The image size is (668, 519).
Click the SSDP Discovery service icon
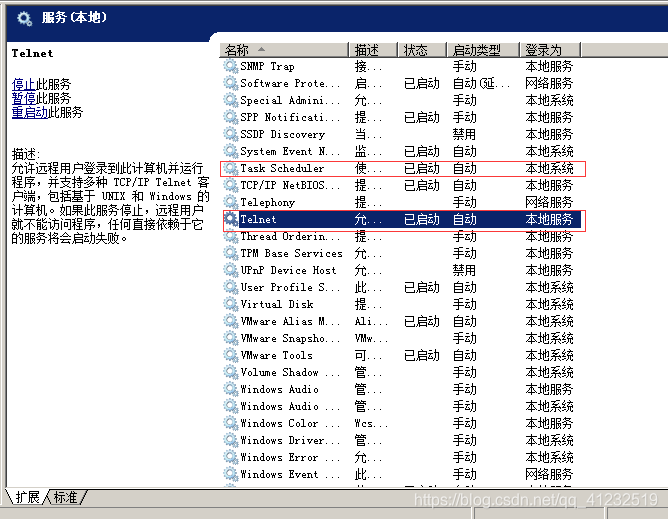click(230, 134)
